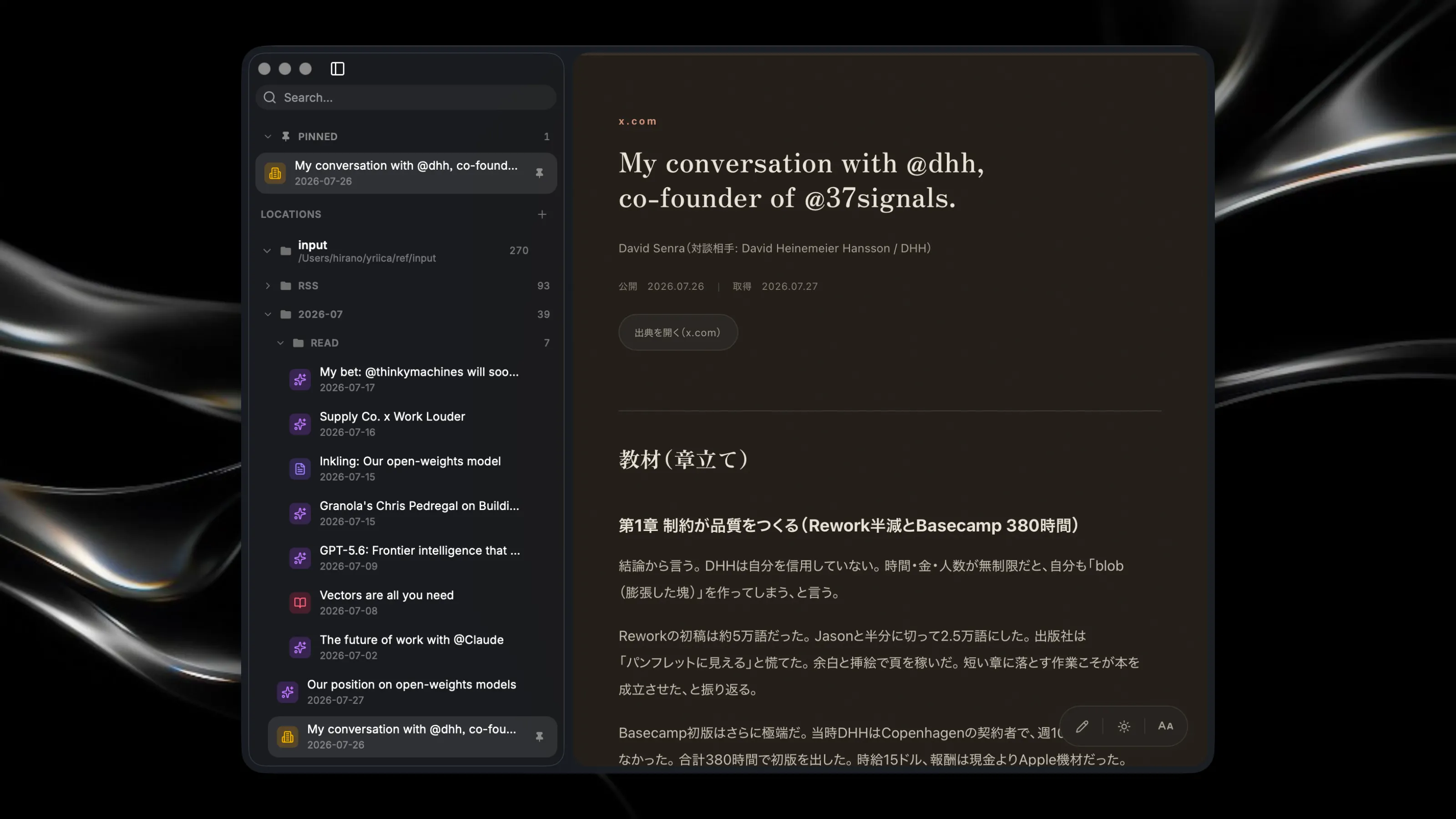The width and height of the screenshot is (1456, 819).
Task: Collapse the 2026-07 folder chevron
Action: point(268,314)
